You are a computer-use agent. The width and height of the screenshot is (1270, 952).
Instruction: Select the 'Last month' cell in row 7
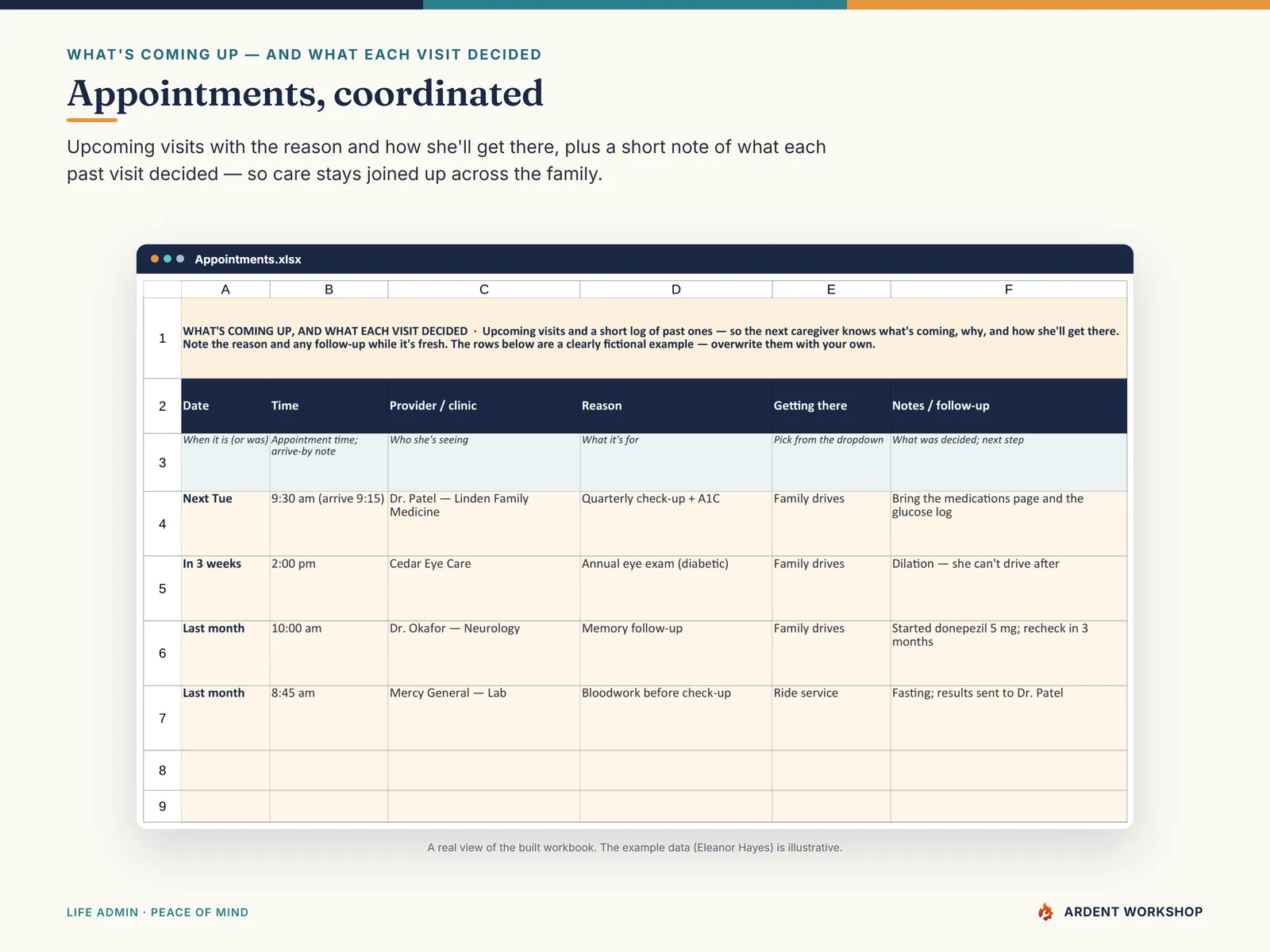click(x=225, y=718)
